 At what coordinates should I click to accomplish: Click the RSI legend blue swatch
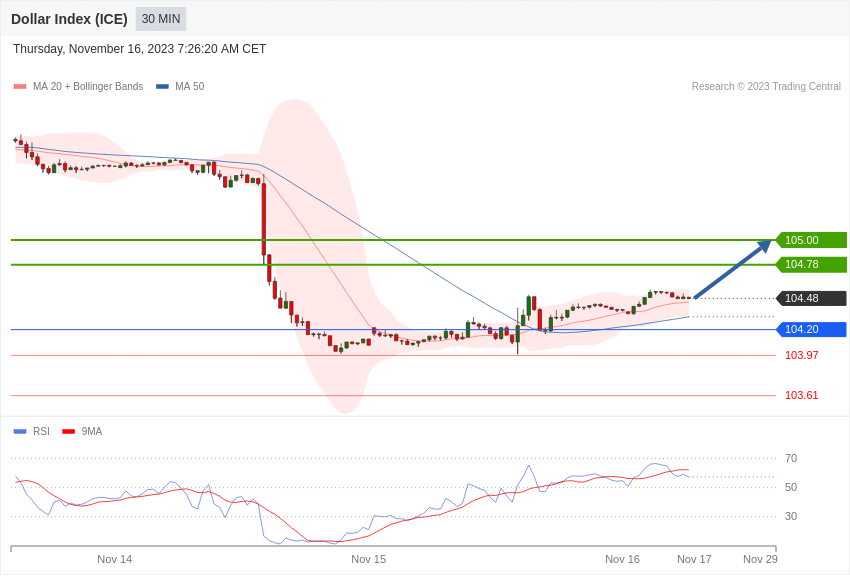[20, 431]
